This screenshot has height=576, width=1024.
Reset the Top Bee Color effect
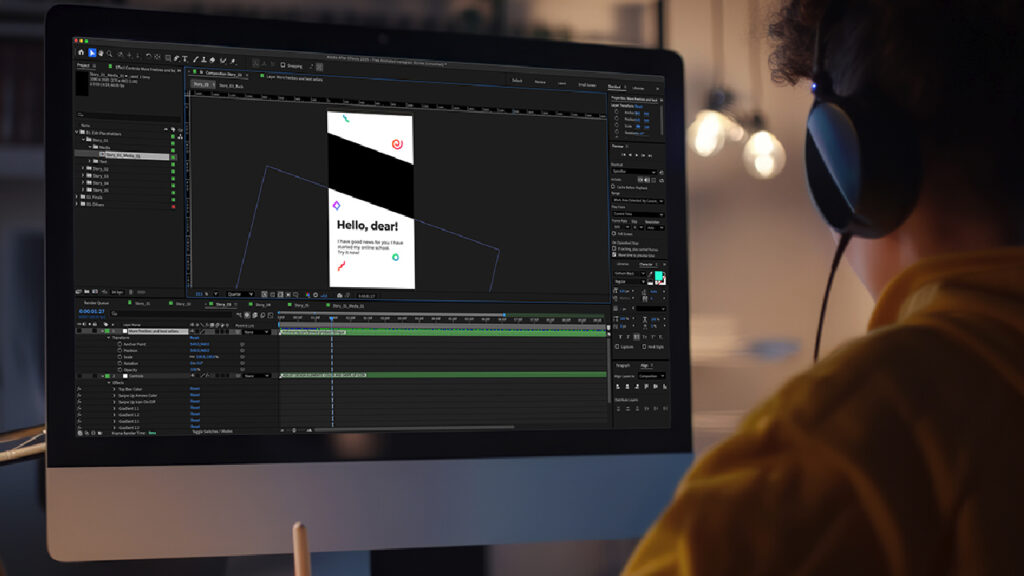[x=195, y=388]
